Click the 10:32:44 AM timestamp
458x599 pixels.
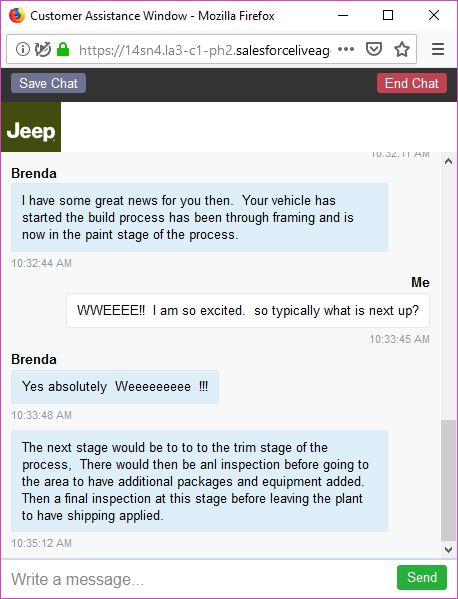pos(42,263)
